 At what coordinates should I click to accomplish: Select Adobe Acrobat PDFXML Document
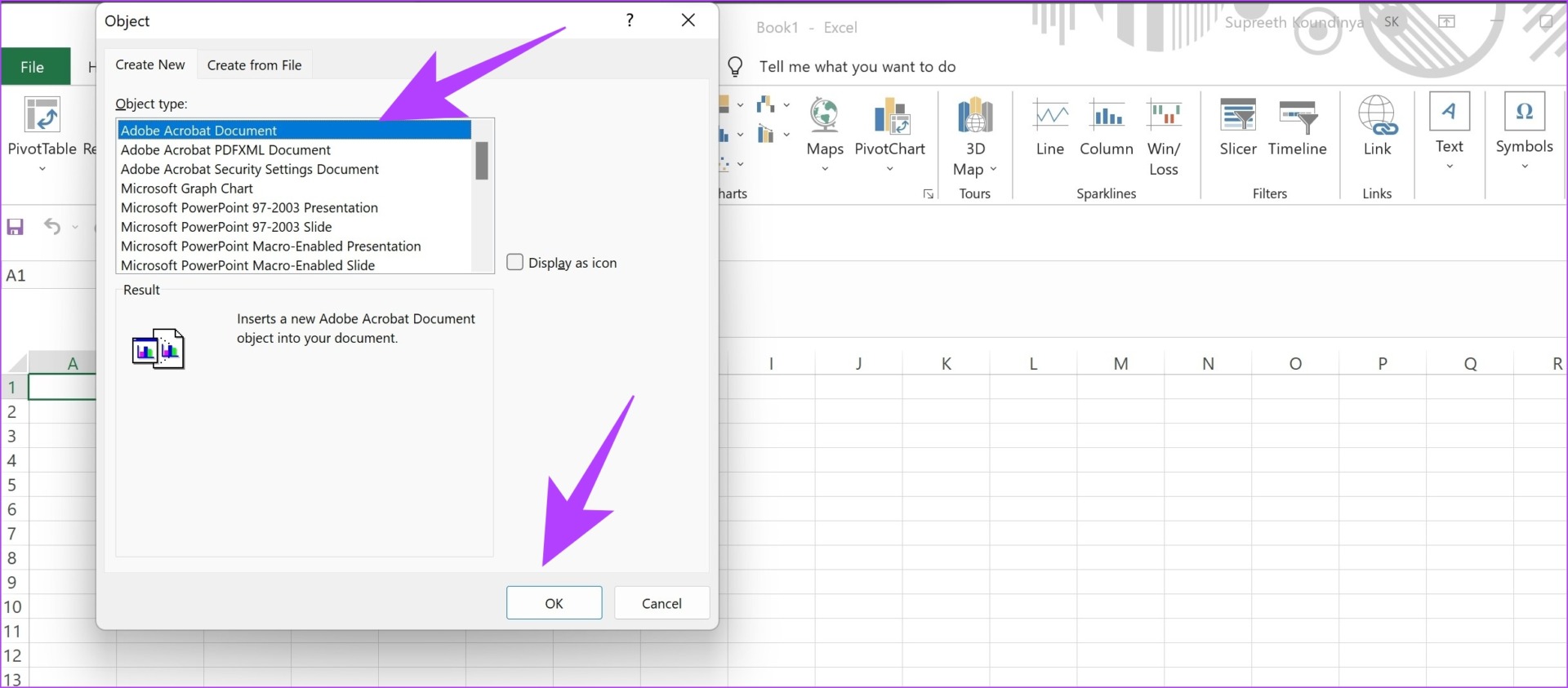point(295,150)
